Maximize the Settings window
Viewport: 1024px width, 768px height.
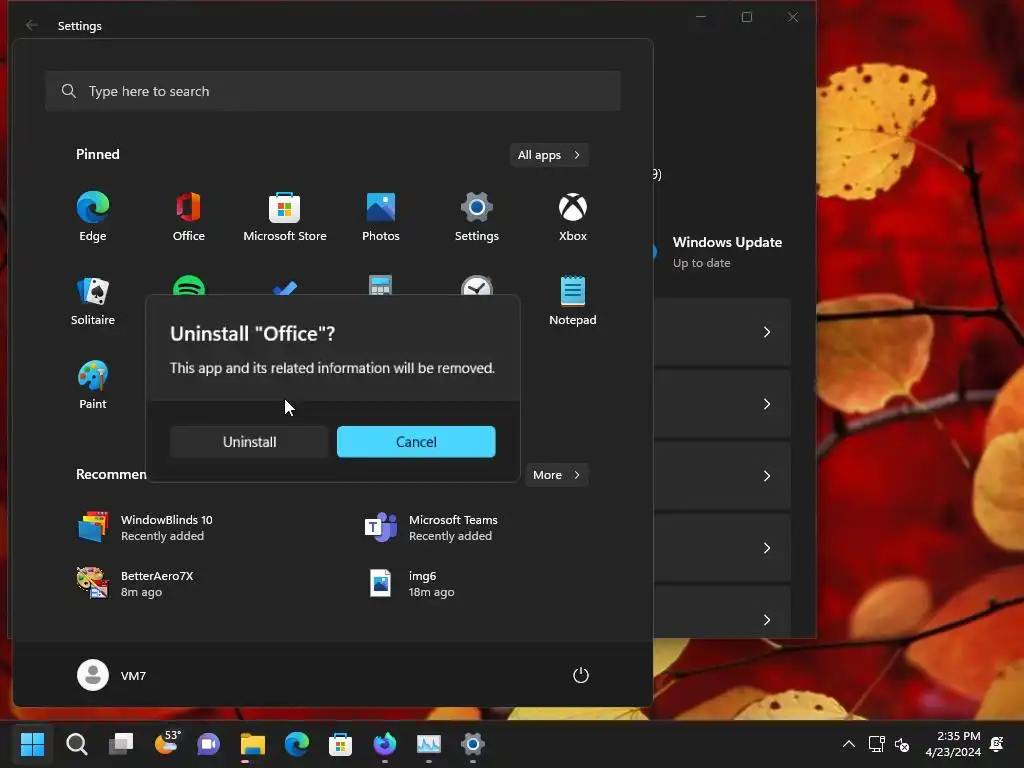(746, 17)
